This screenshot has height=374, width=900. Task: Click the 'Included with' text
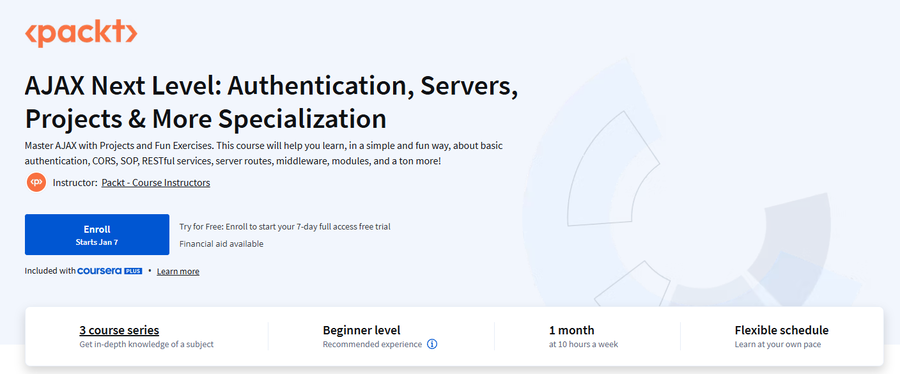click(x=50, y=271)
